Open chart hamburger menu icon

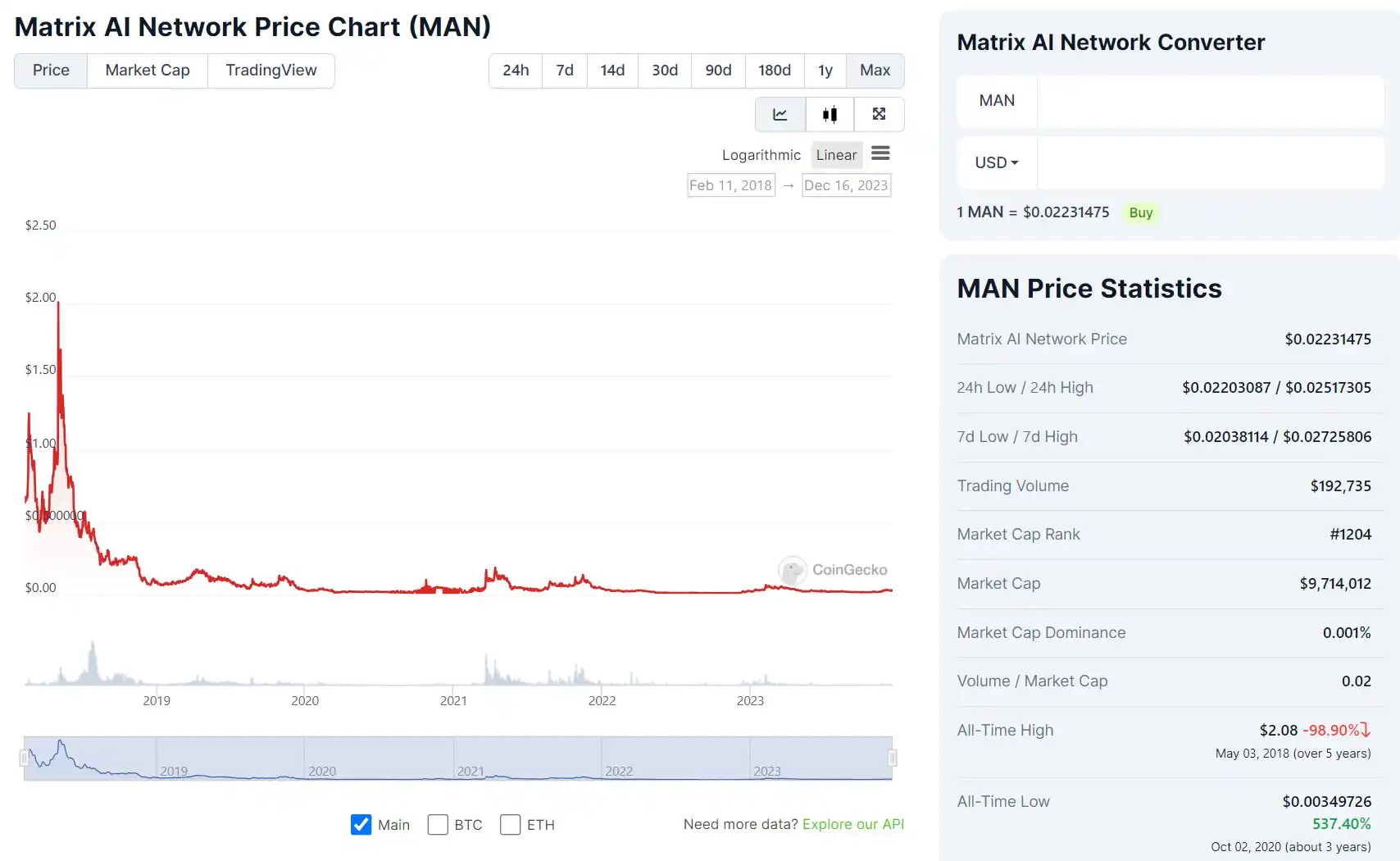click(x=880, y=153)
